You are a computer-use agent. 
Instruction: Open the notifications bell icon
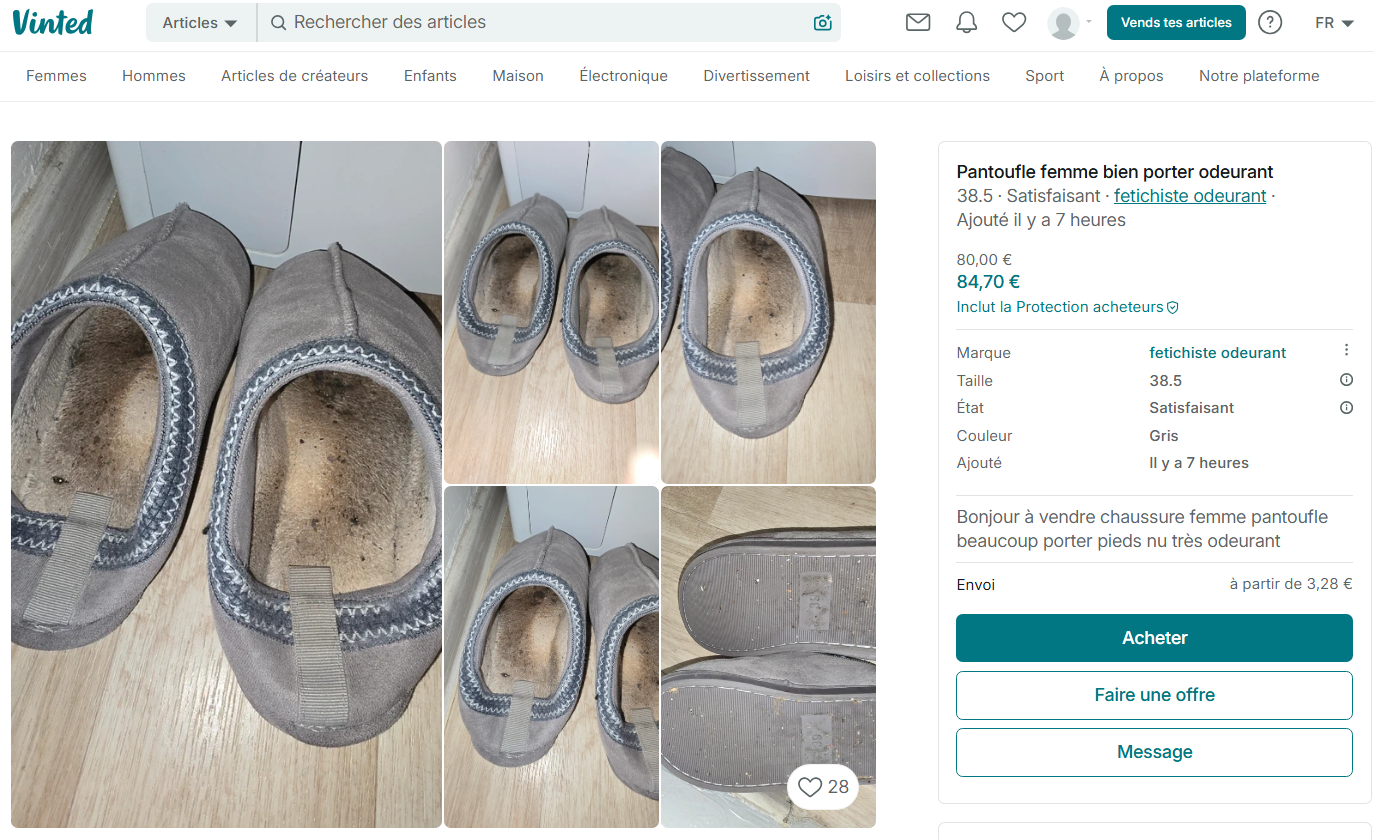966,22
